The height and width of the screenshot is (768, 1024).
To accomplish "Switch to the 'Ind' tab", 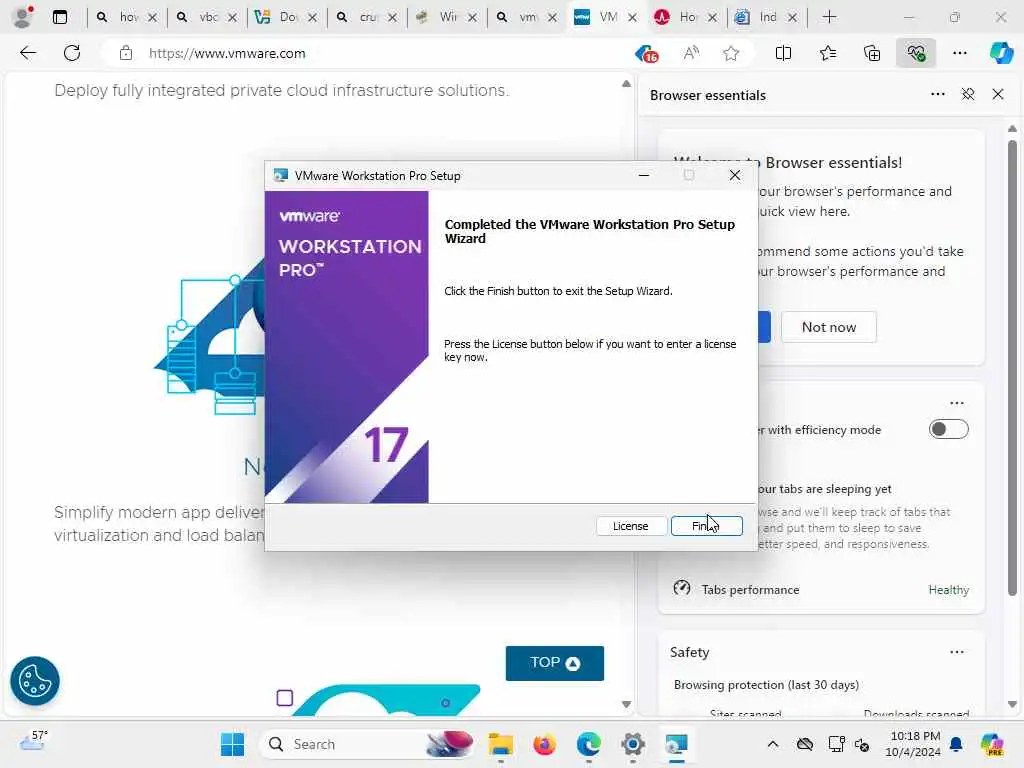I will pos(767,17).
